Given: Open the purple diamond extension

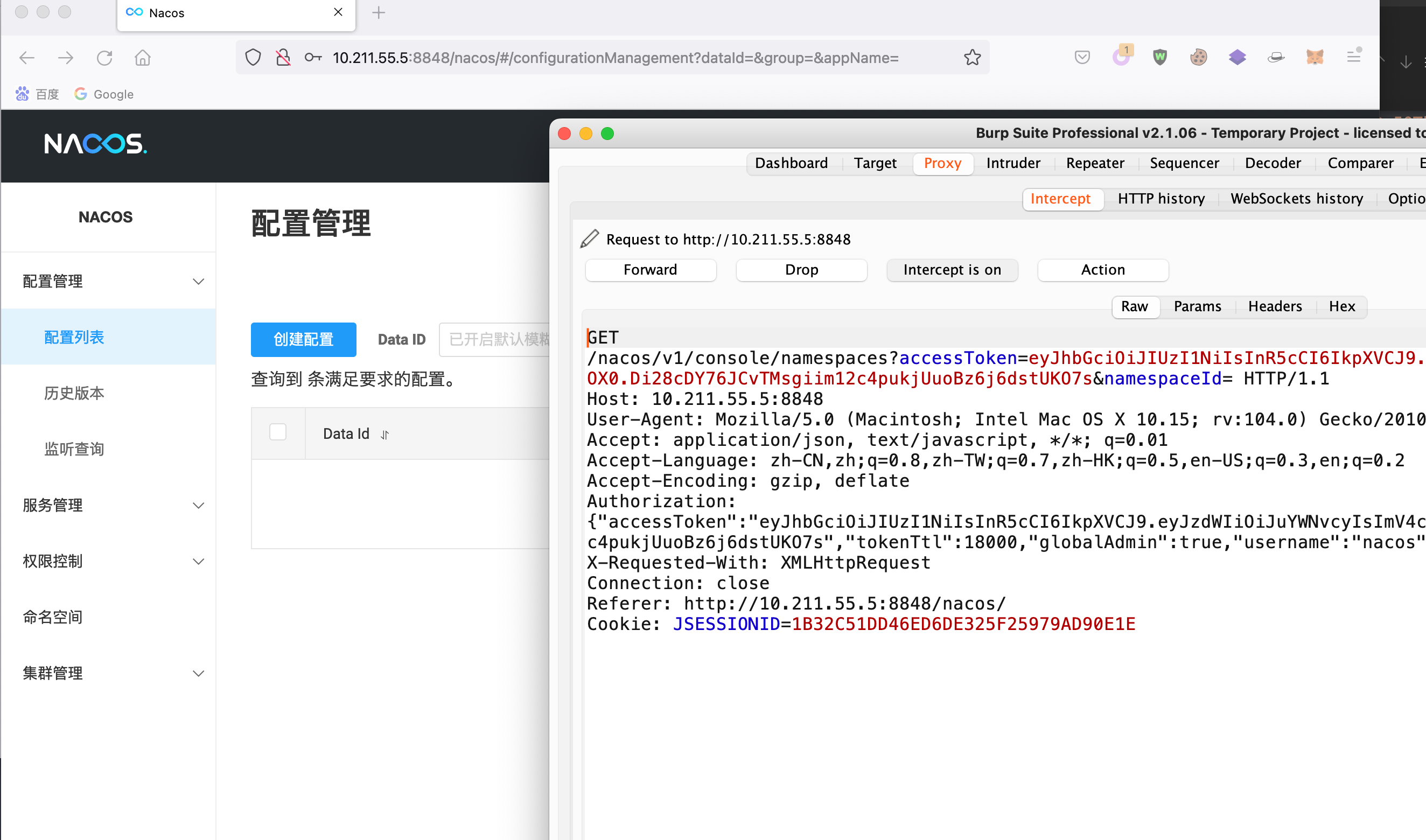Looking at the screenshot, I should 1237,57.
